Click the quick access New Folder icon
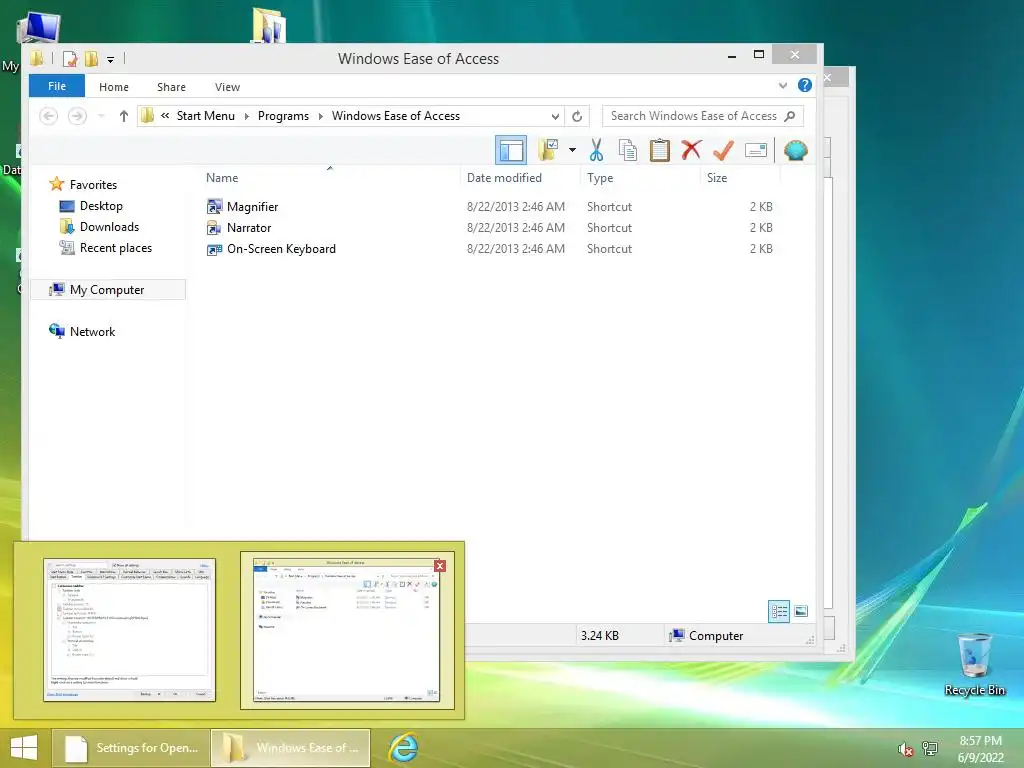Screen dimensions: 1024x768 coord(91,59)
